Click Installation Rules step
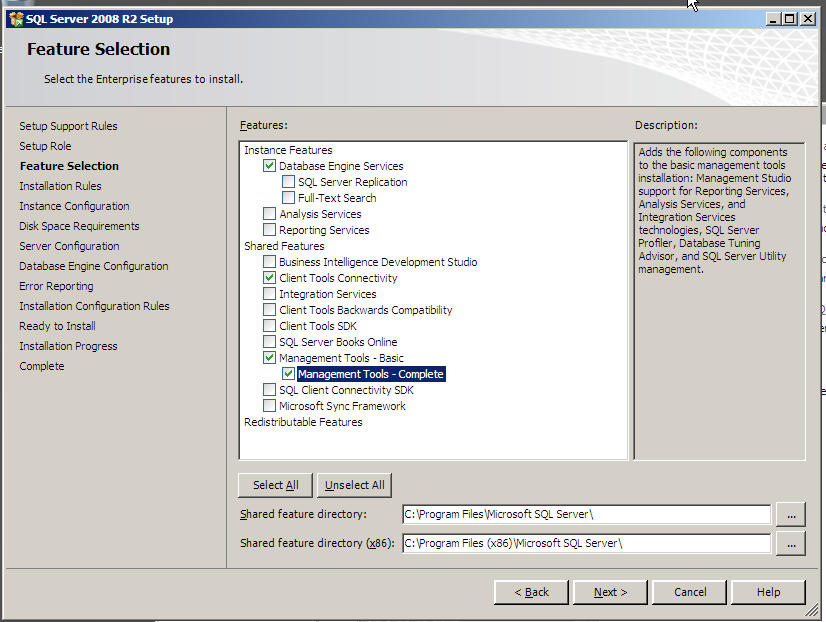Image resolution: width=826 pixels, height=622 pixels. [x=60, y=186]
